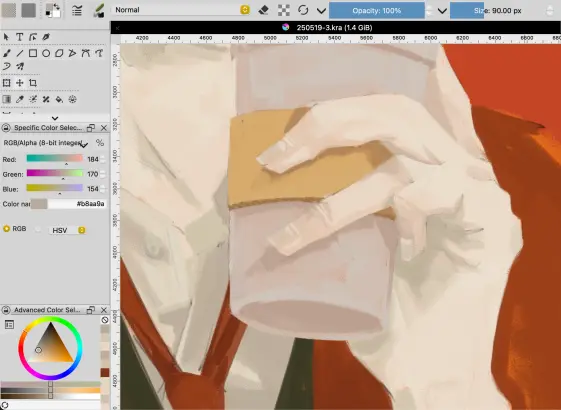Screen dimensions: 561x410
Task: Select the Ellipse tool
Action: pos(46,53)
